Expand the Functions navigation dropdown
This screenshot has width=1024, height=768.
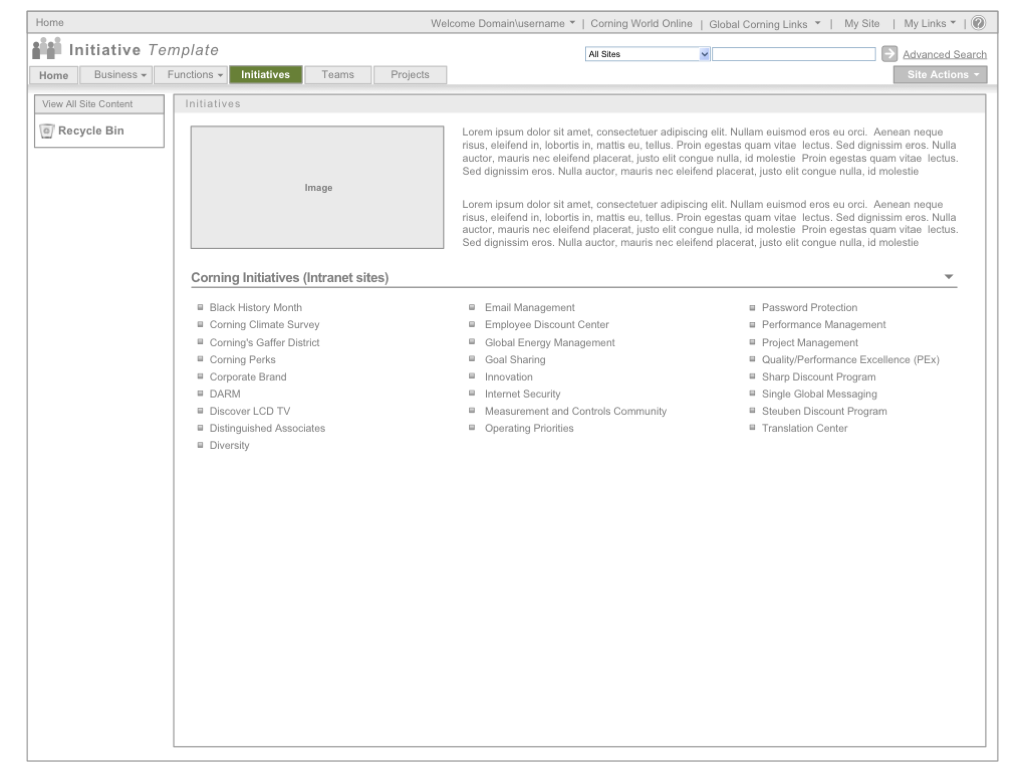click(x=191, y=75)
